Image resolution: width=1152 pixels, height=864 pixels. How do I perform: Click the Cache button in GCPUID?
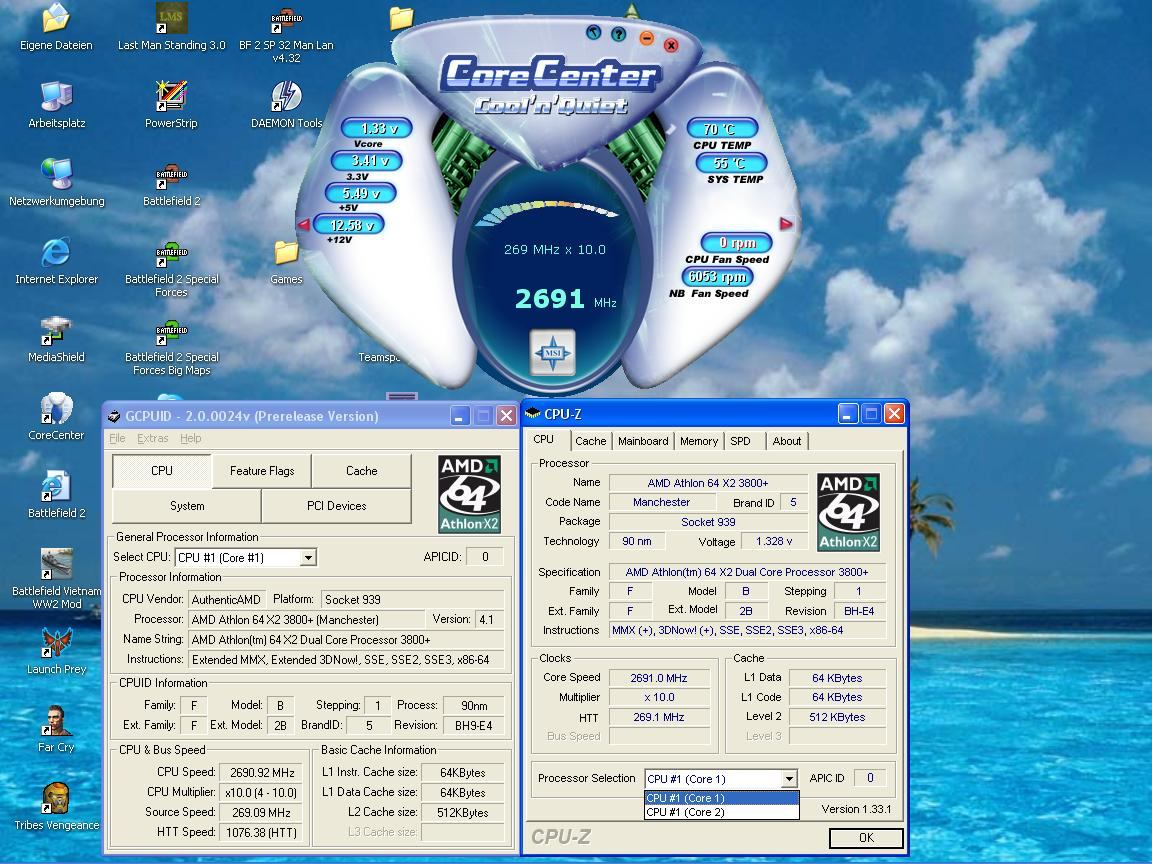361,471
